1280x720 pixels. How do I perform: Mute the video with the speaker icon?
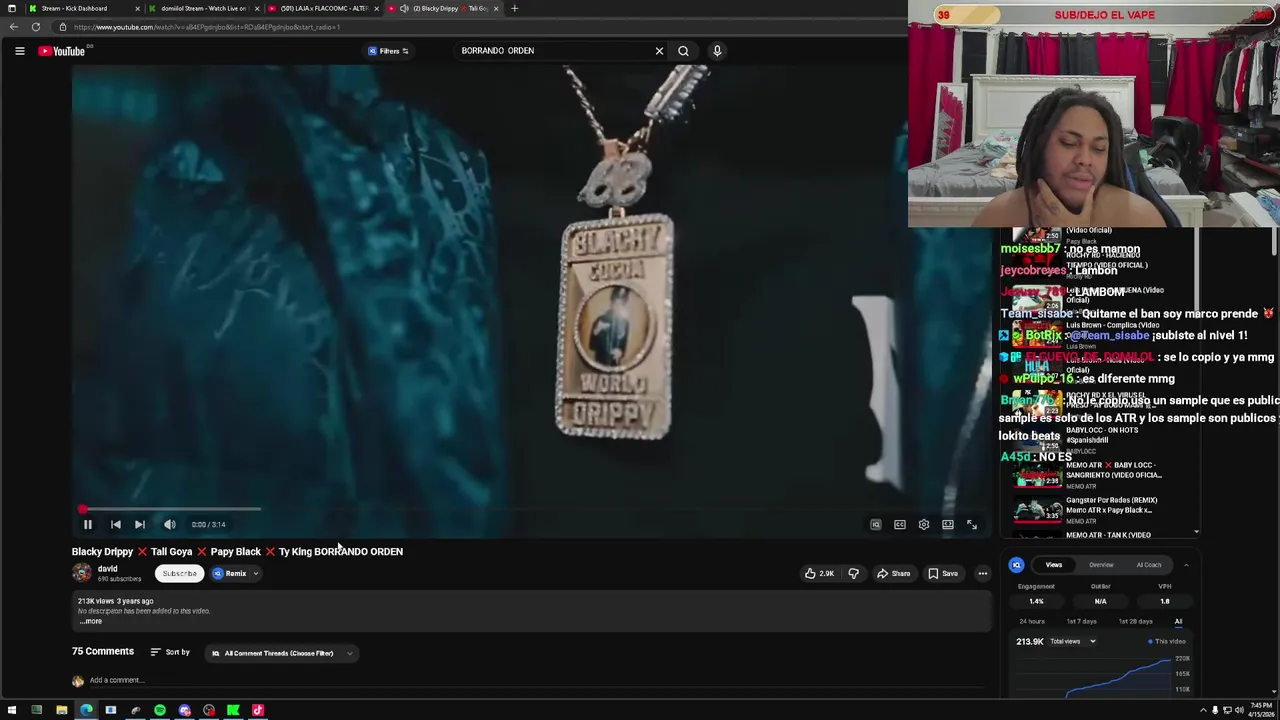point(170,524)
